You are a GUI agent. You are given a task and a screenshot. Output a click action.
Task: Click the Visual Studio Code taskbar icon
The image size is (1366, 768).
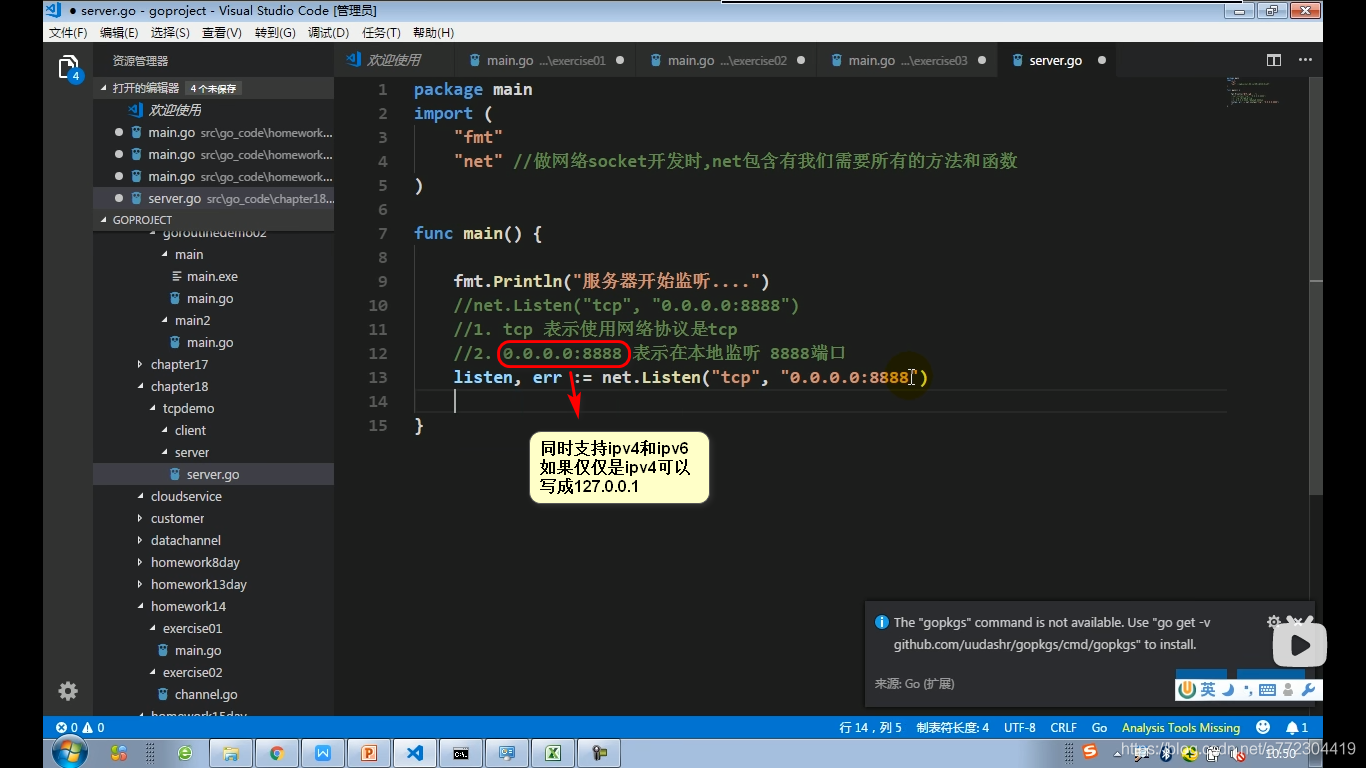click(415, 753)
